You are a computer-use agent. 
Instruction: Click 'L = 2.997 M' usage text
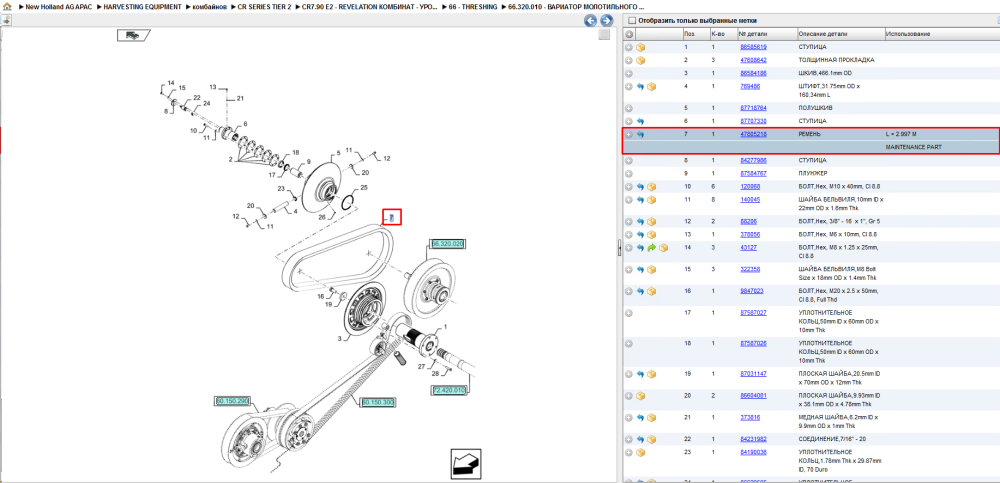901,135
